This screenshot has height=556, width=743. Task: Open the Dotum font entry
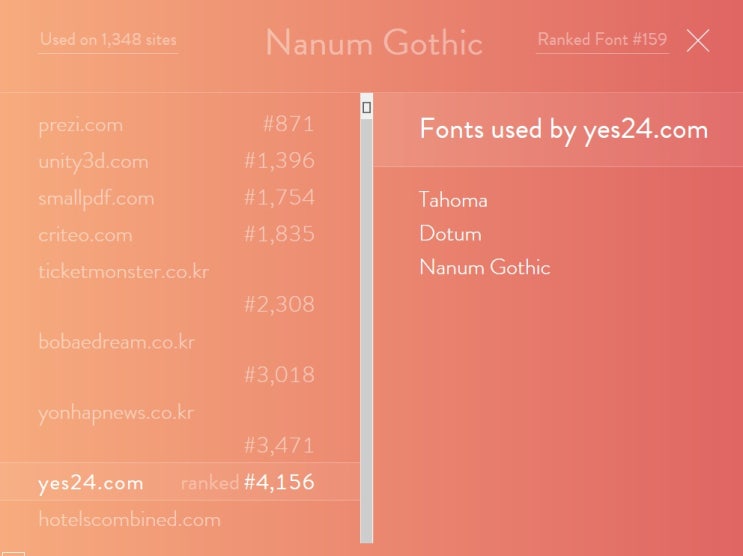pyautogui.click(x=450, y=234)
